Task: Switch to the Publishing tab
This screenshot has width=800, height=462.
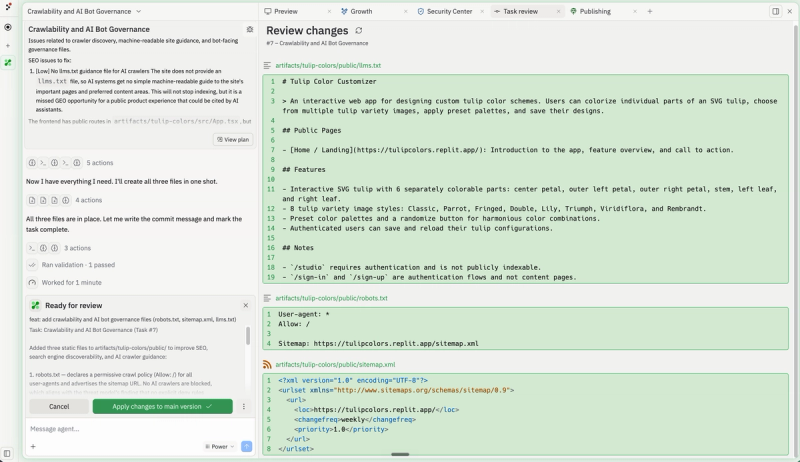Action: tap(595, 11)
